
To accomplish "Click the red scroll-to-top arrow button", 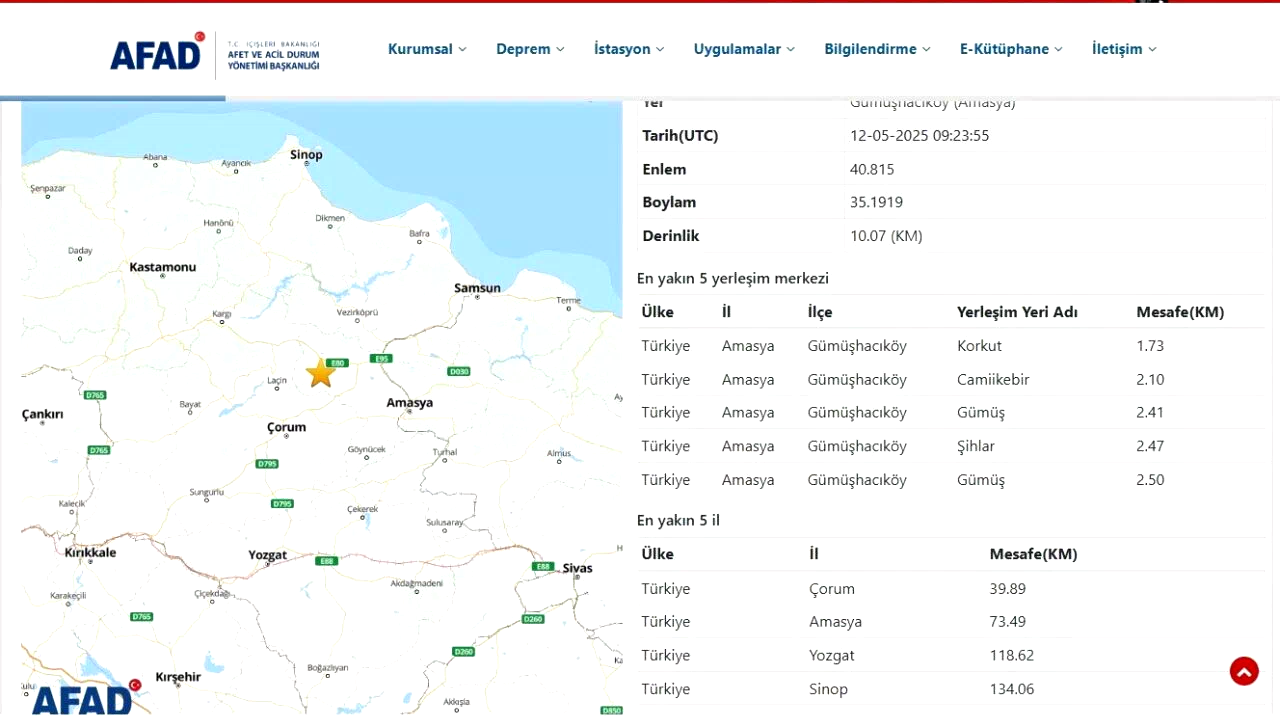I will pos(1244,671).
